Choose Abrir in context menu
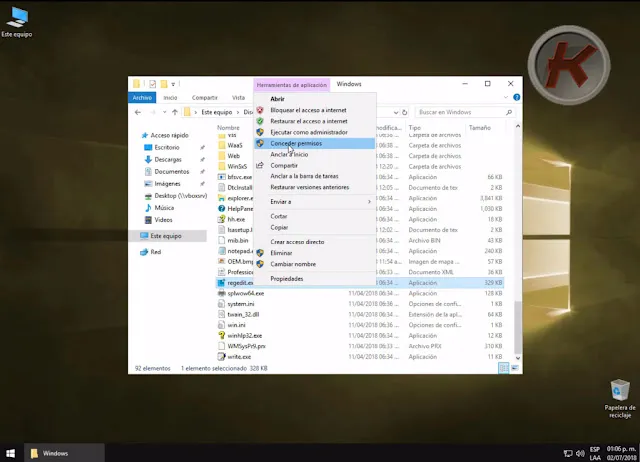 278,99
